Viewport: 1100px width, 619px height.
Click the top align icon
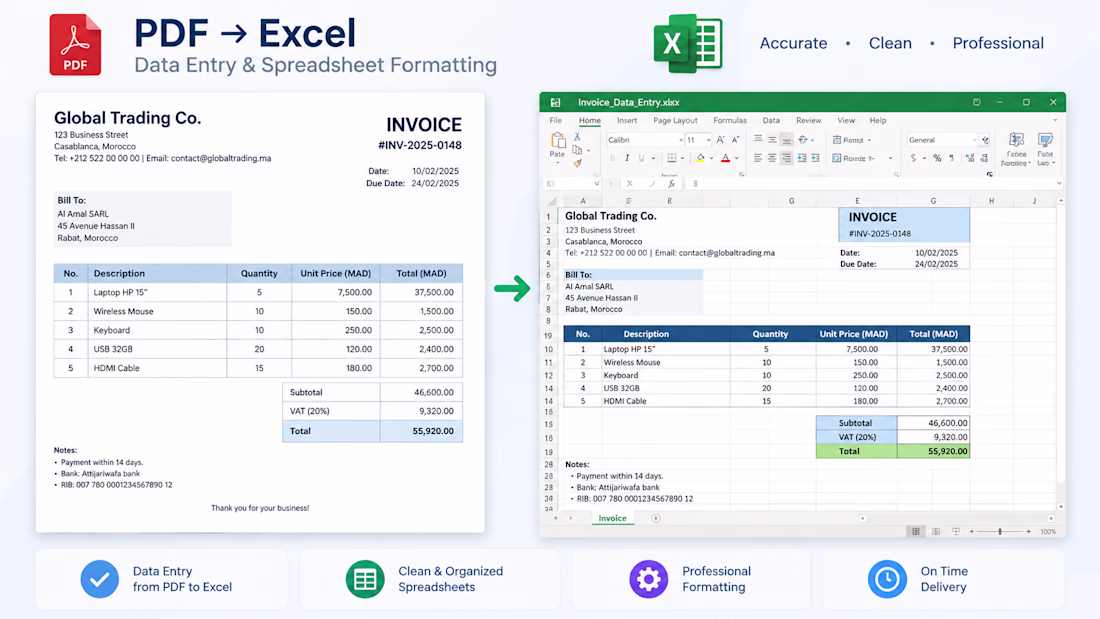(x=758, y=139)
